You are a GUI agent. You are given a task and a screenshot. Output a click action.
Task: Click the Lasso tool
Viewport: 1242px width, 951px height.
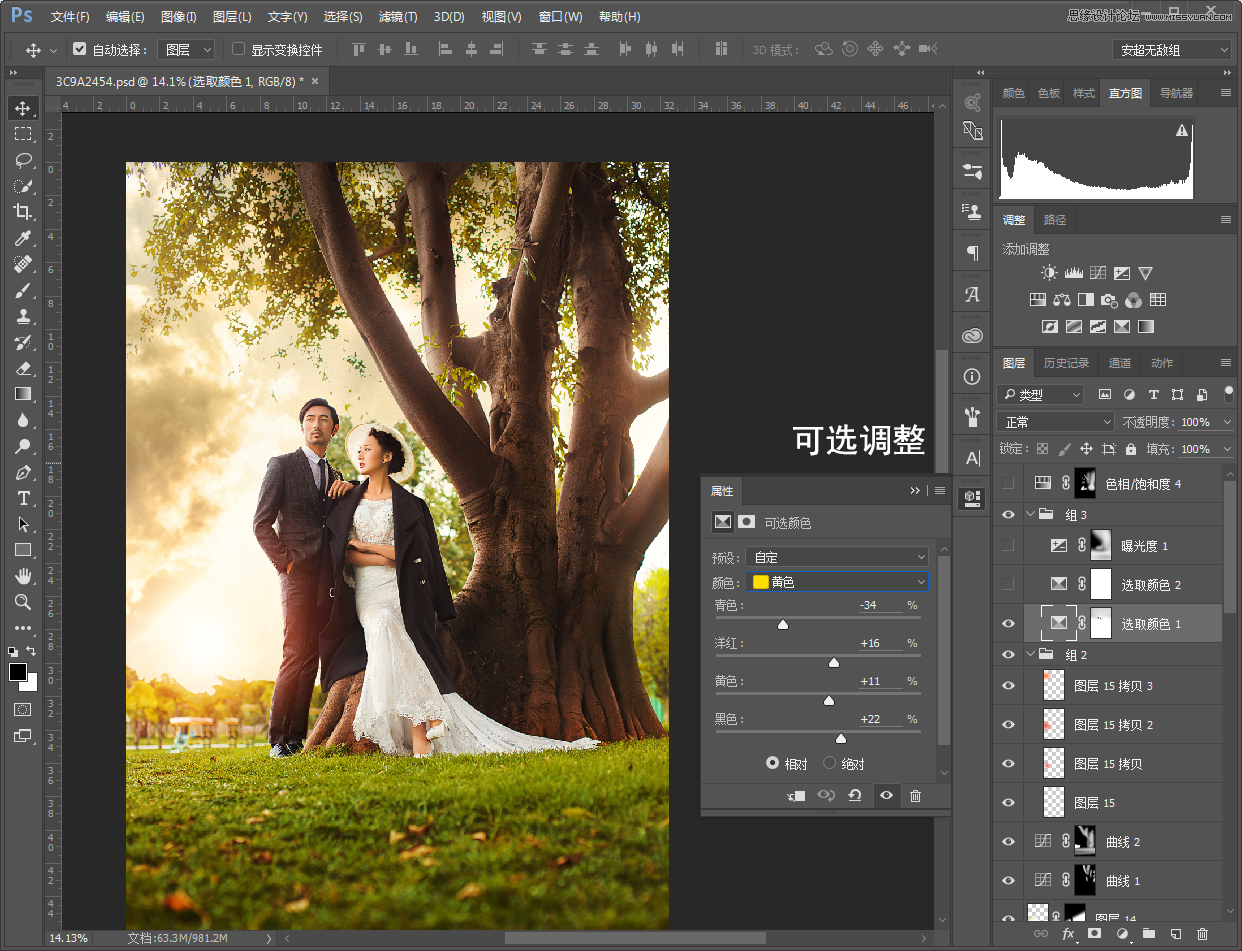point(22,160)
